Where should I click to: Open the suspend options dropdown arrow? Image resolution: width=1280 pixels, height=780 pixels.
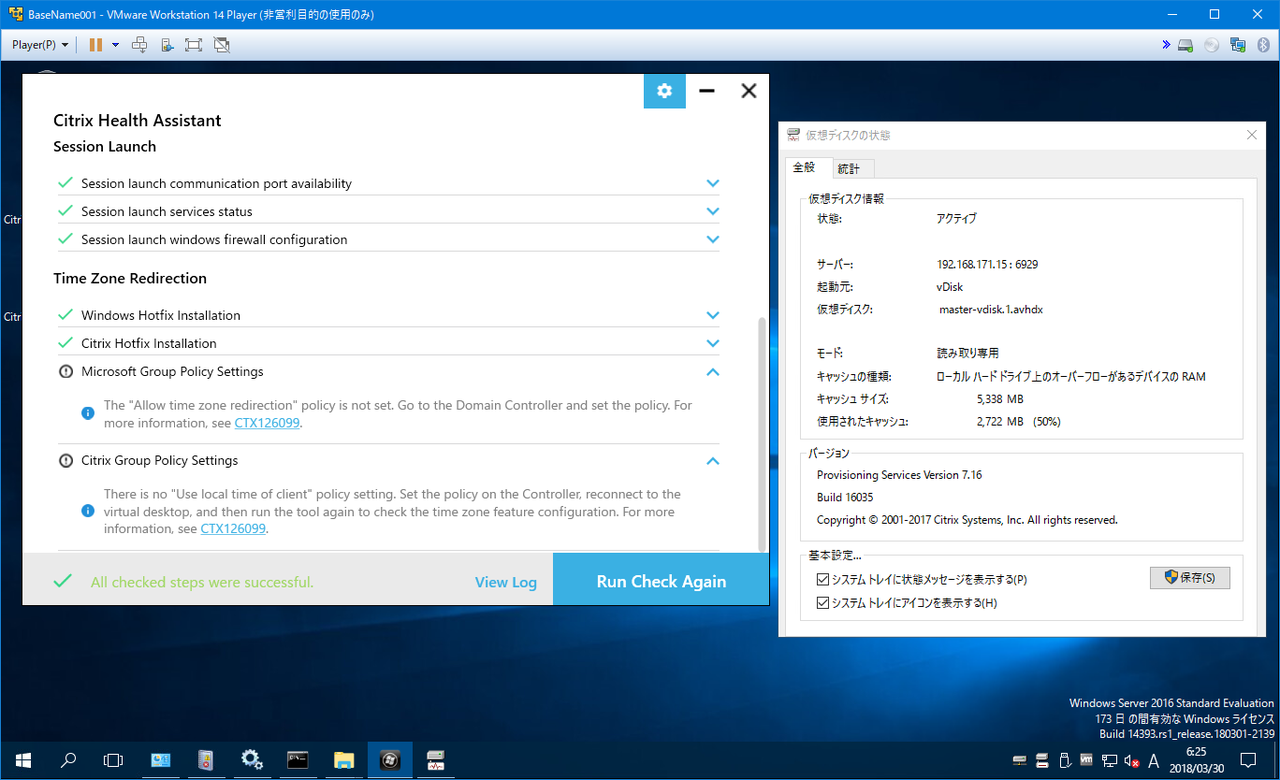click(x=114, y=44)
